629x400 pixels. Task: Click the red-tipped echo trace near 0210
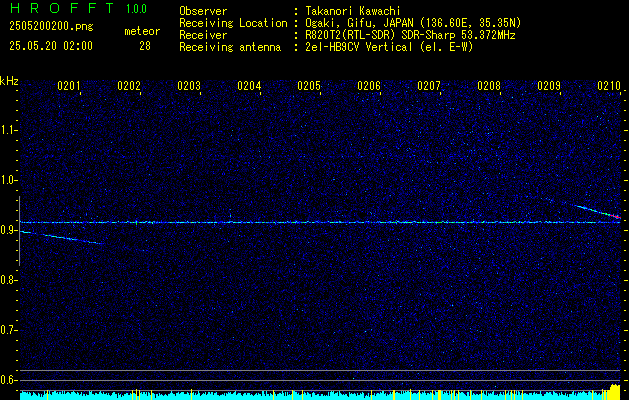[x=598, y=211]
